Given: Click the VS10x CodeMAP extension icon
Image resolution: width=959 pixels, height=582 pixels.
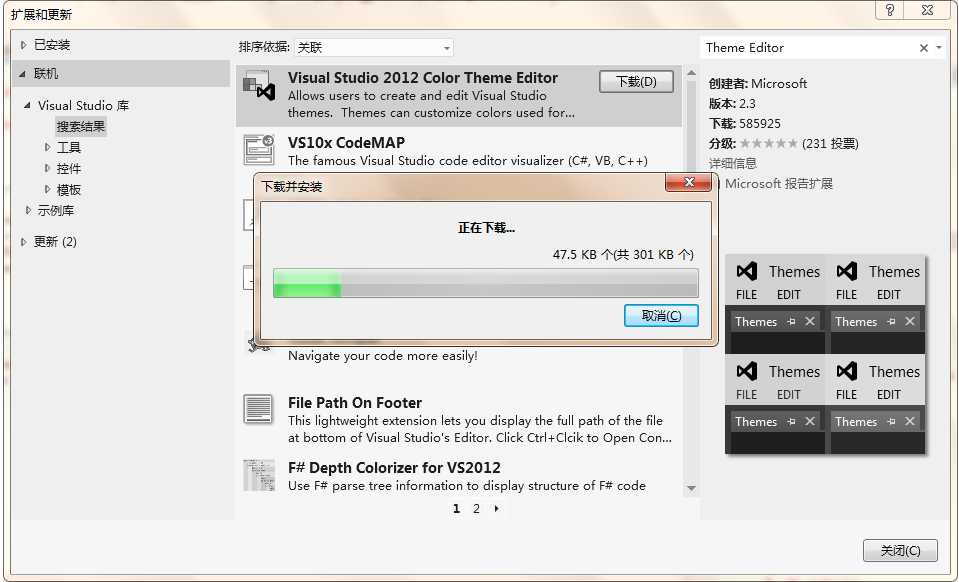Looking at the screenshot, I should pyautogui.click(x=259, y=150).
